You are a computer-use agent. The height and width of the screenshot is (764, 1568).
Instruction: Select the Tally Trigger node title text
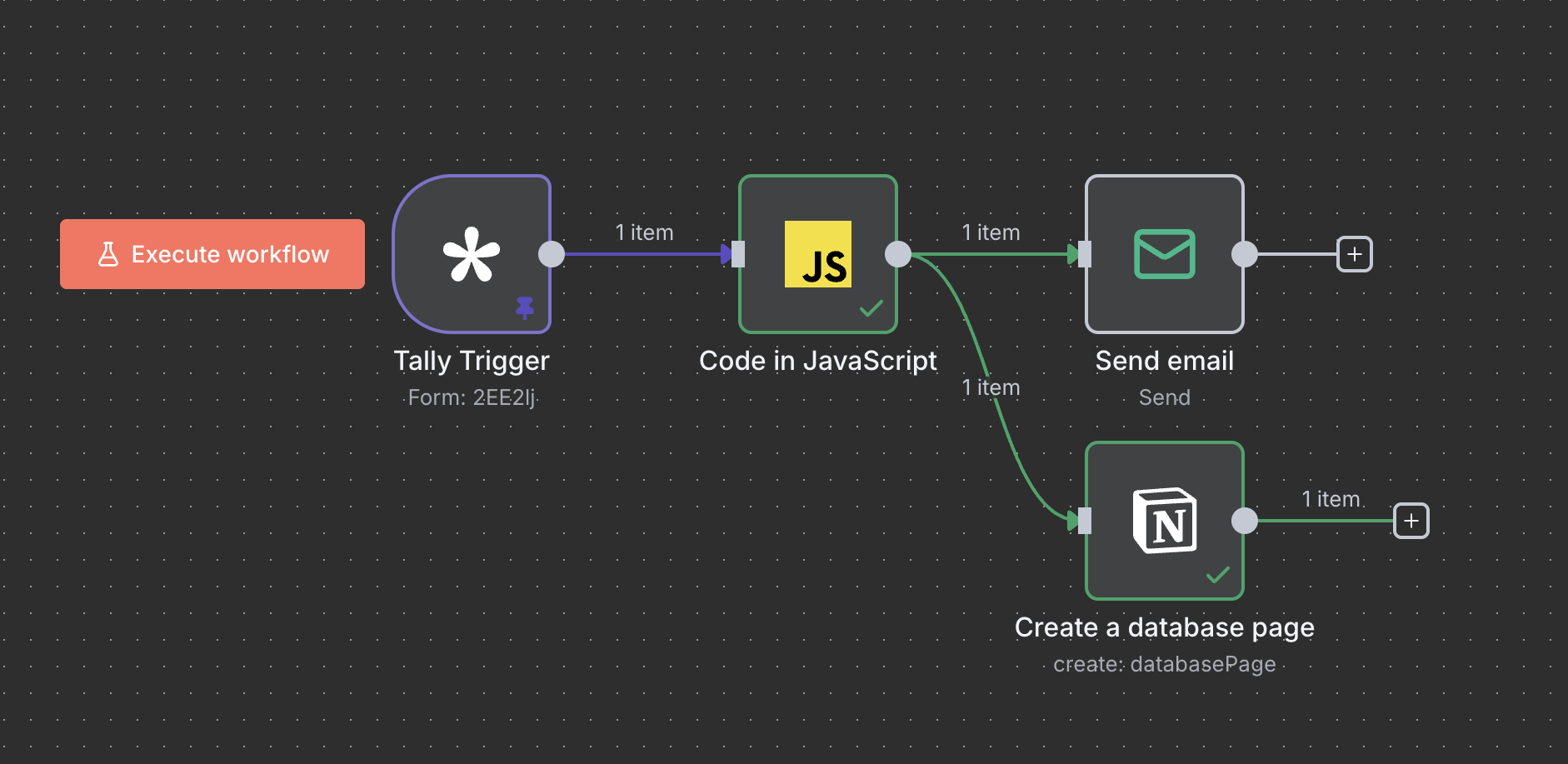click(x=472, y=360)
